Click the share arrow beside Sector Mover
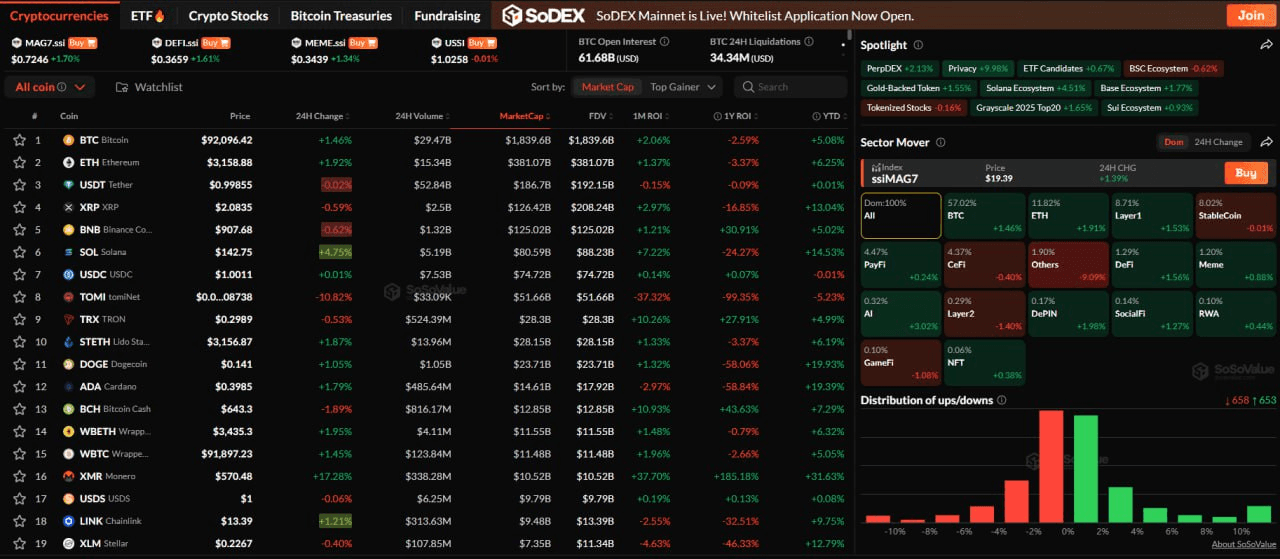1280x559 pixels. (x=1266, y=142)
